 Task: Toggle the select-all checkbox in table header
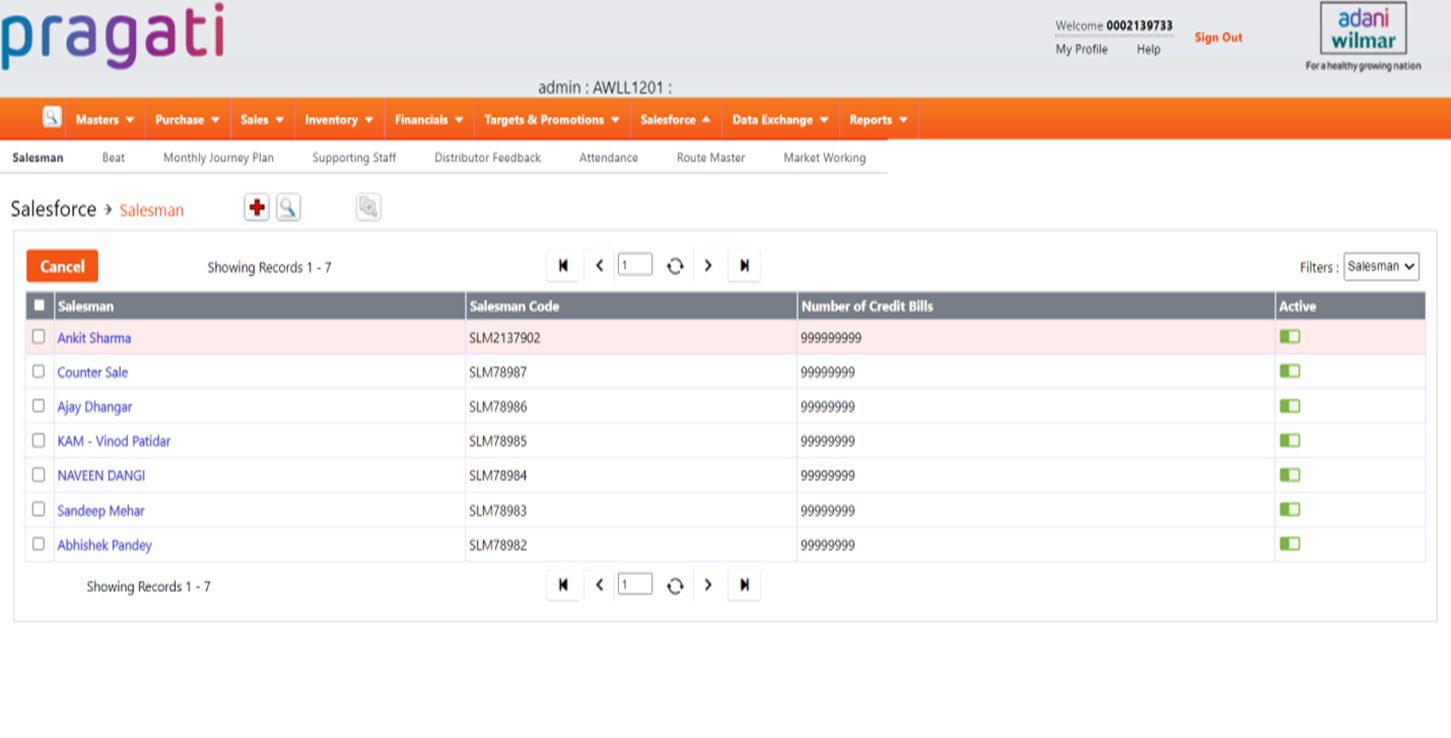click(x=39, y=305)
